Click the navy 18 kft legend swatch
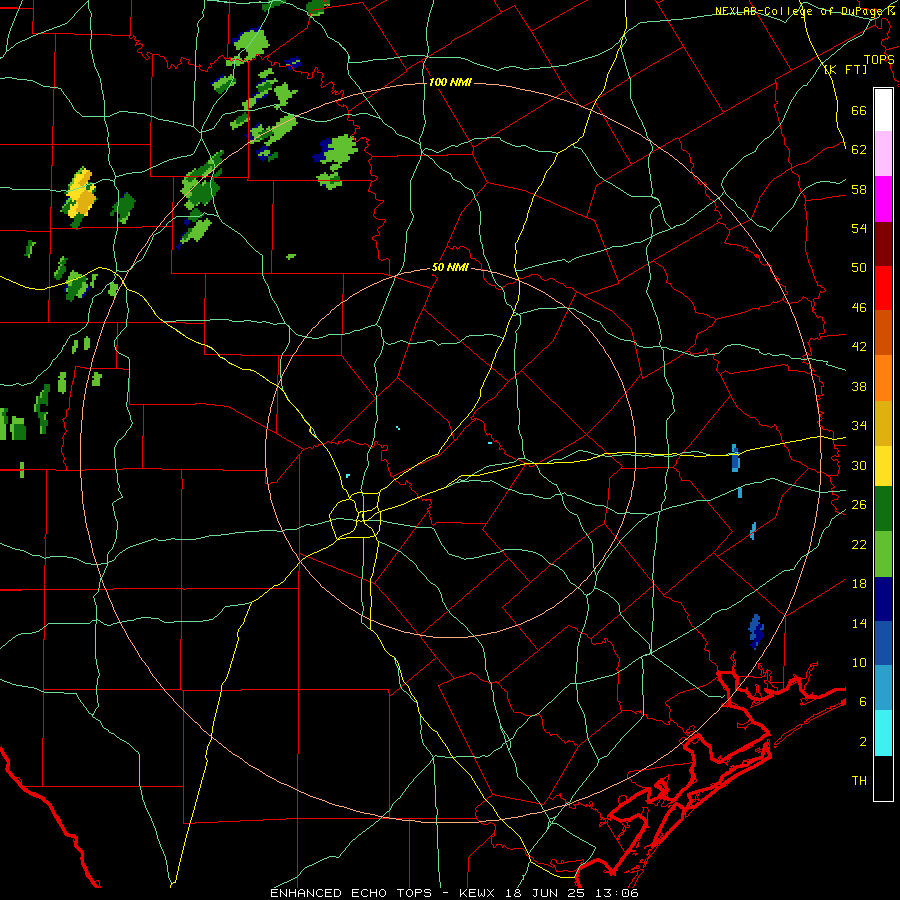This screenshot has height=900, width=900. click(x=883, y=599)
